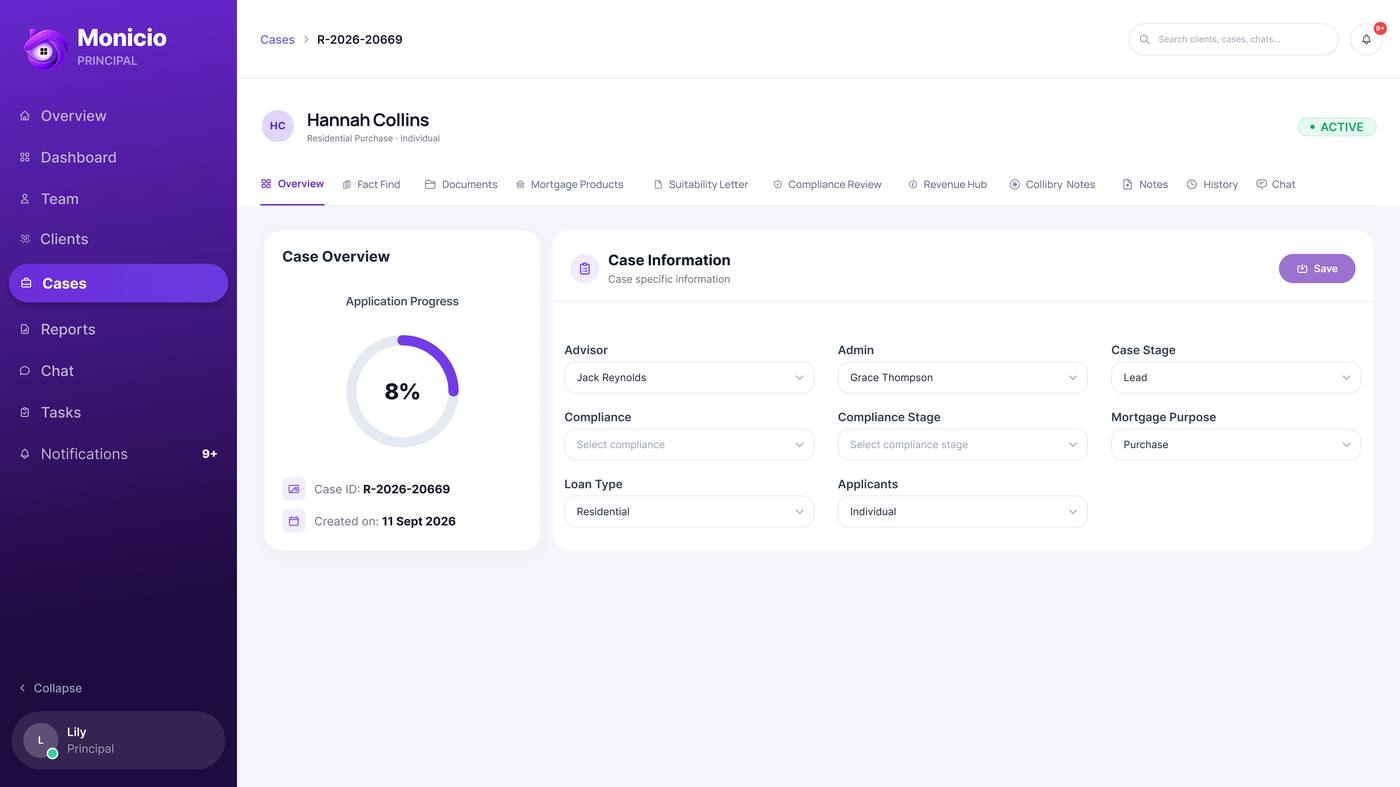Open the Mortgage Purpose dropdown
The image size is (1400, 787).
1236,444
